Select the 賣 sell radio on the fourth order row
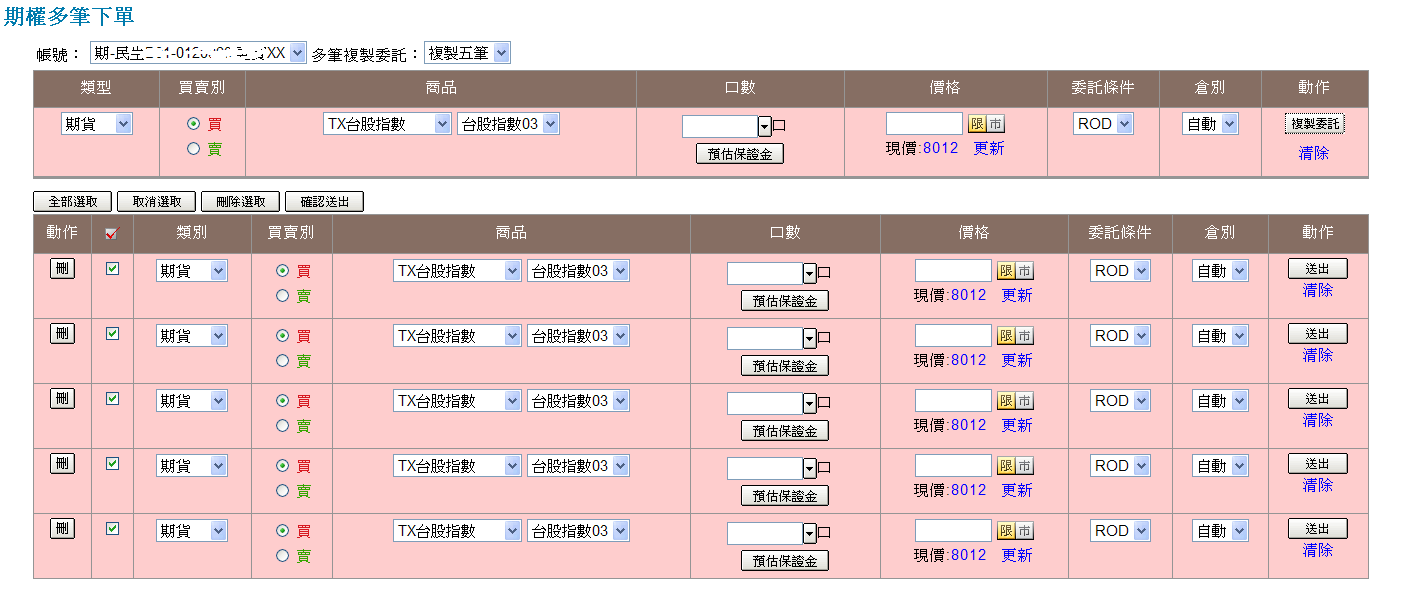Screen dimensions: 1401x594 [282, 491]
